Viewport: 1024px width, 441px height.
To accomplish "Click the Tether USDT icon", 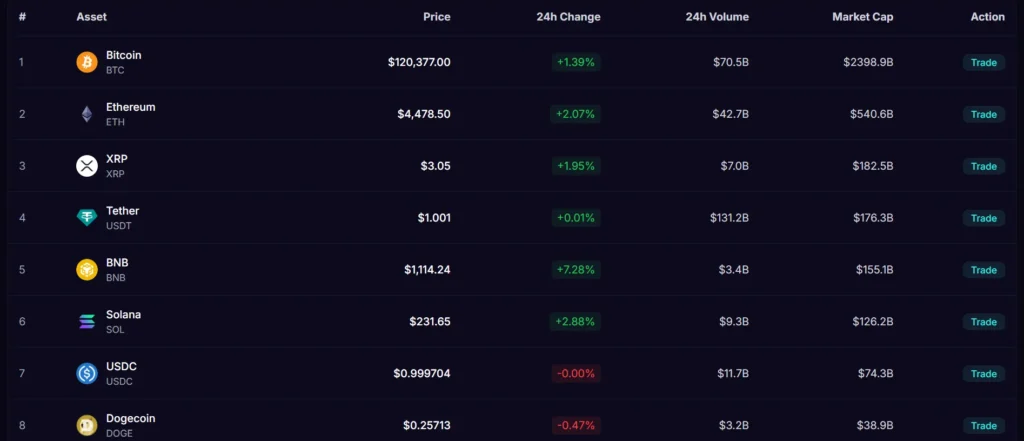I will pyautogui.click(x=87, y=218).
